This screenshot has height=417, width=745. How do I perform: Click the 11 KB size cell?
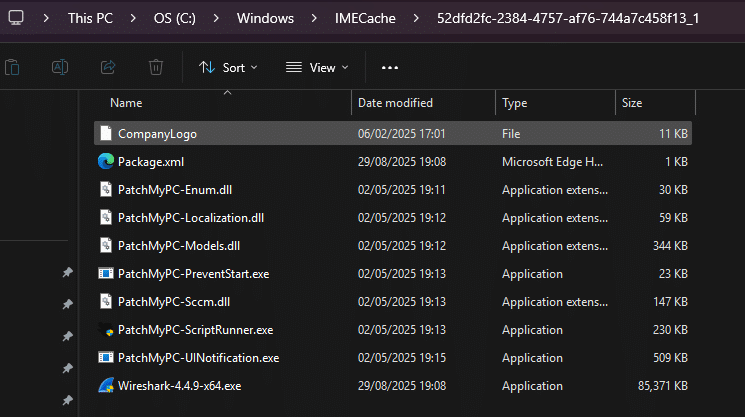(673, 134)
